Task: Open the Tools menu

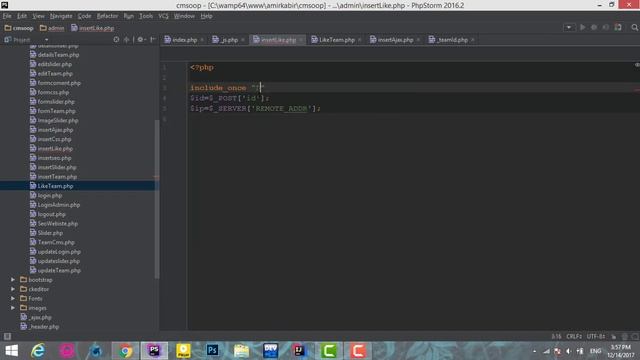Action: (x=146, y=16)
